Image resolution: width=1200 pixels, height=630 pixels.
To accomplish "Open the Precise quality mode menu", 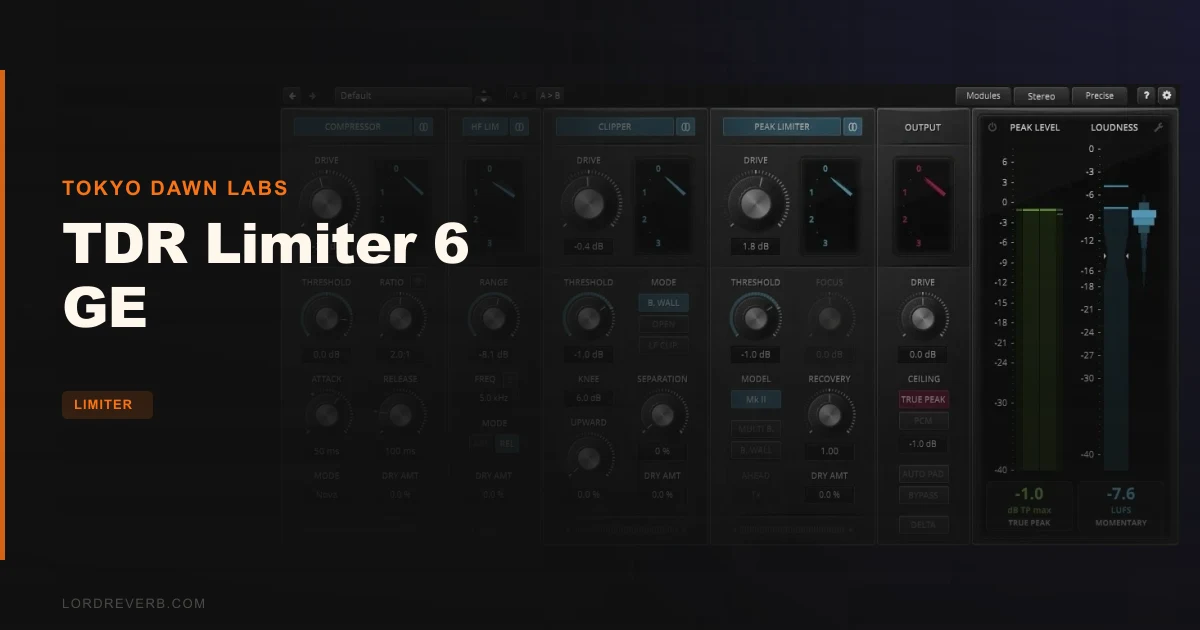I will pos(1100,96).
